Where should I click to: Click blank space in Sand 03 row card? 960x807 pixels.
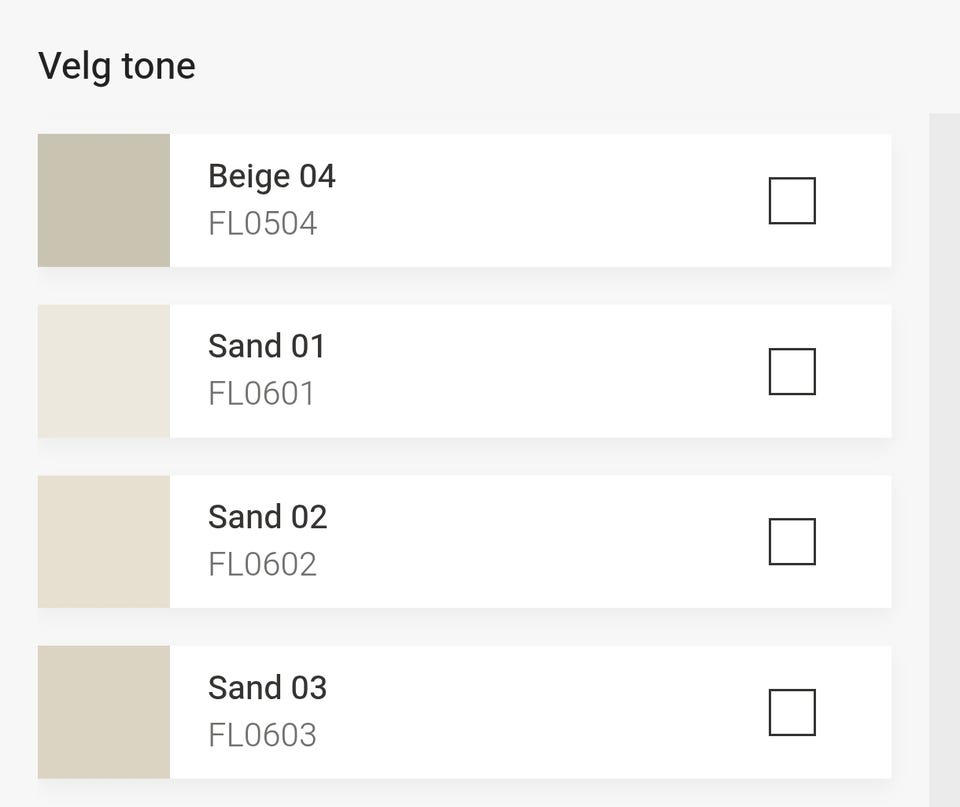pos(550,713)
